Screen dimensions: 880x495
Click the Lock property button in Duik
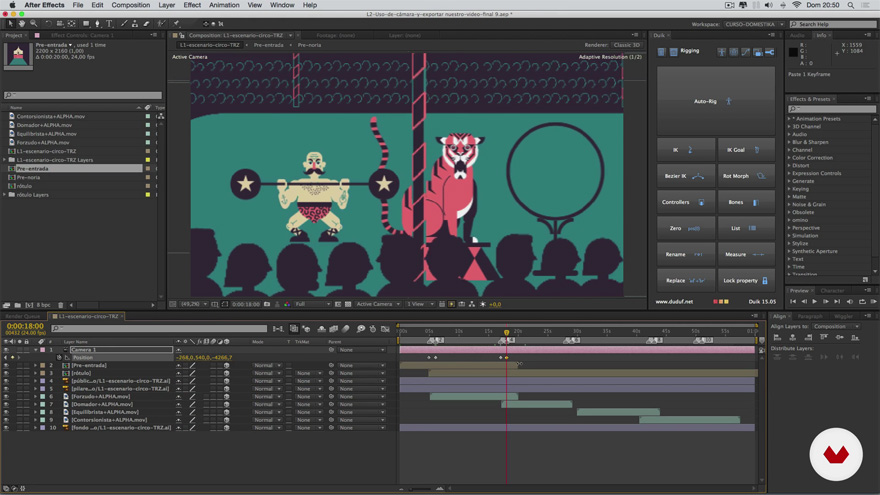(x=746, y=280)
